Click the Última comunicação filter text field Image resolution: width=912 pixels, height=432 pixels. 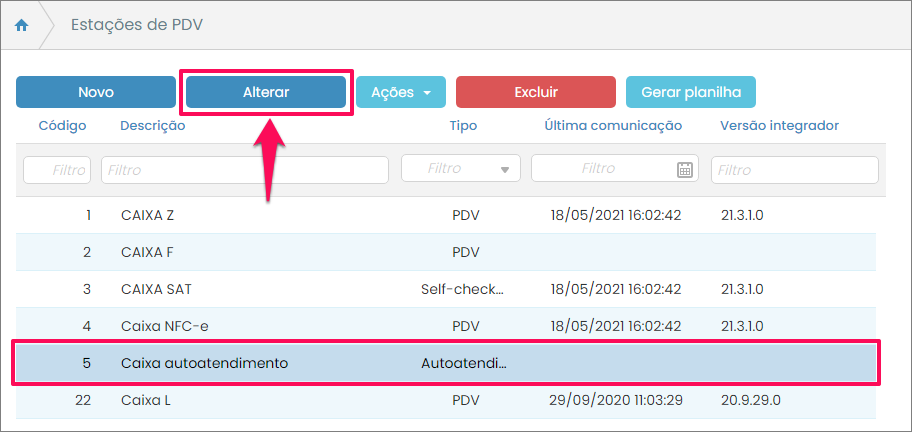click(x=602, y=169)
